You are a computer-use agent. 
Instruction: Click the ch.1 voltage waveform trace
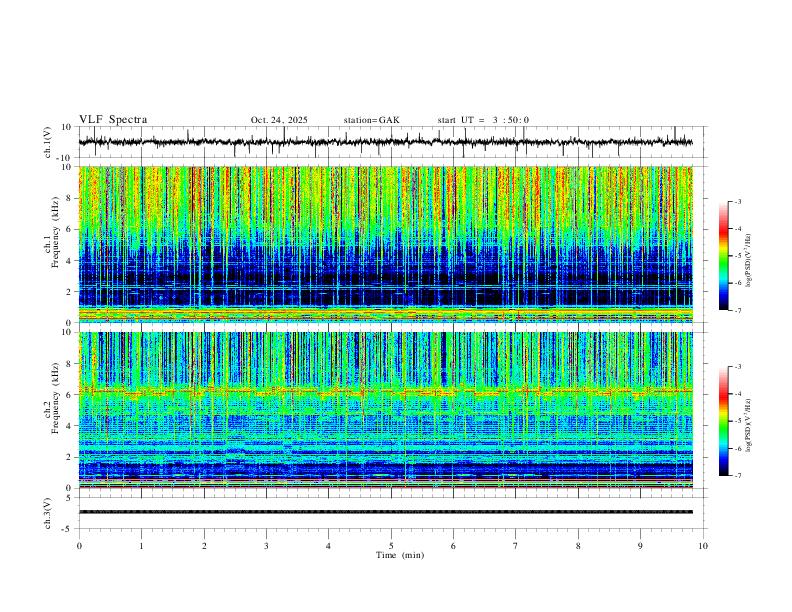click(386, 142)
